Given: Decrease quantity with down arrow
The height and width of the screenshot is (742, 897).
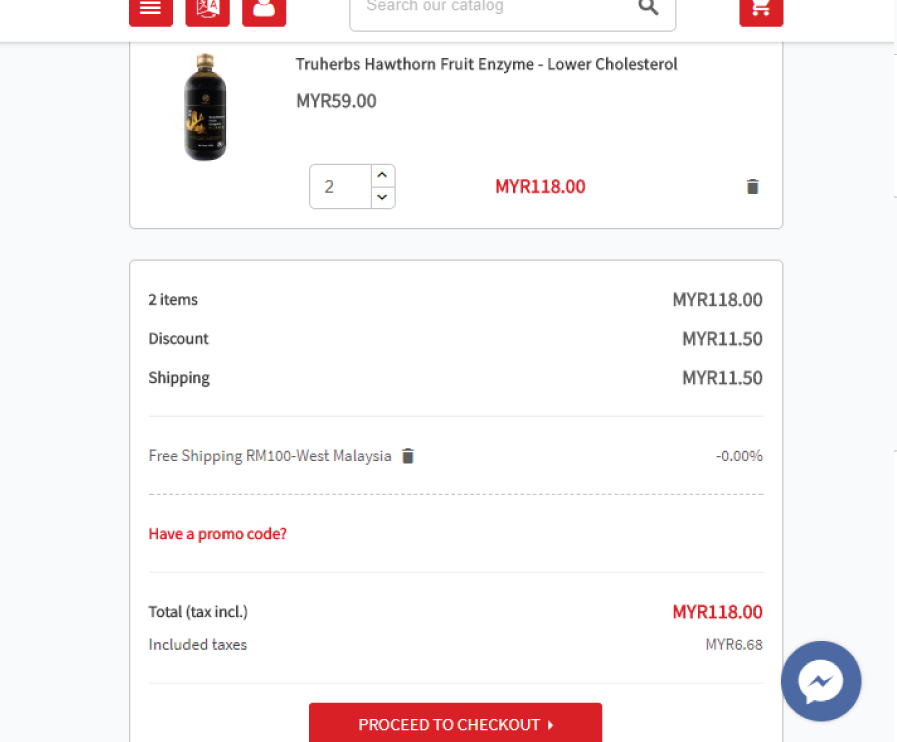Looking at the screenshot, I should [x=383, y=197].
